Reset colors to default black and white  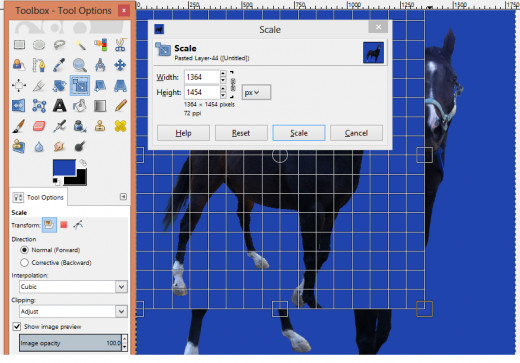click(56, 181)
